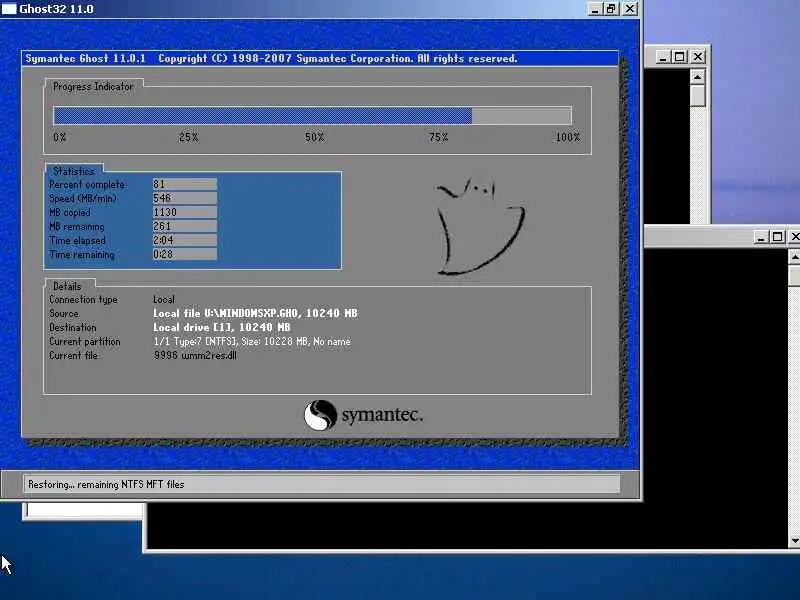The image size is (800, 600).
Task: Click the 0% progress scale label
Action: pyautogui.click(x=60, y=137)
